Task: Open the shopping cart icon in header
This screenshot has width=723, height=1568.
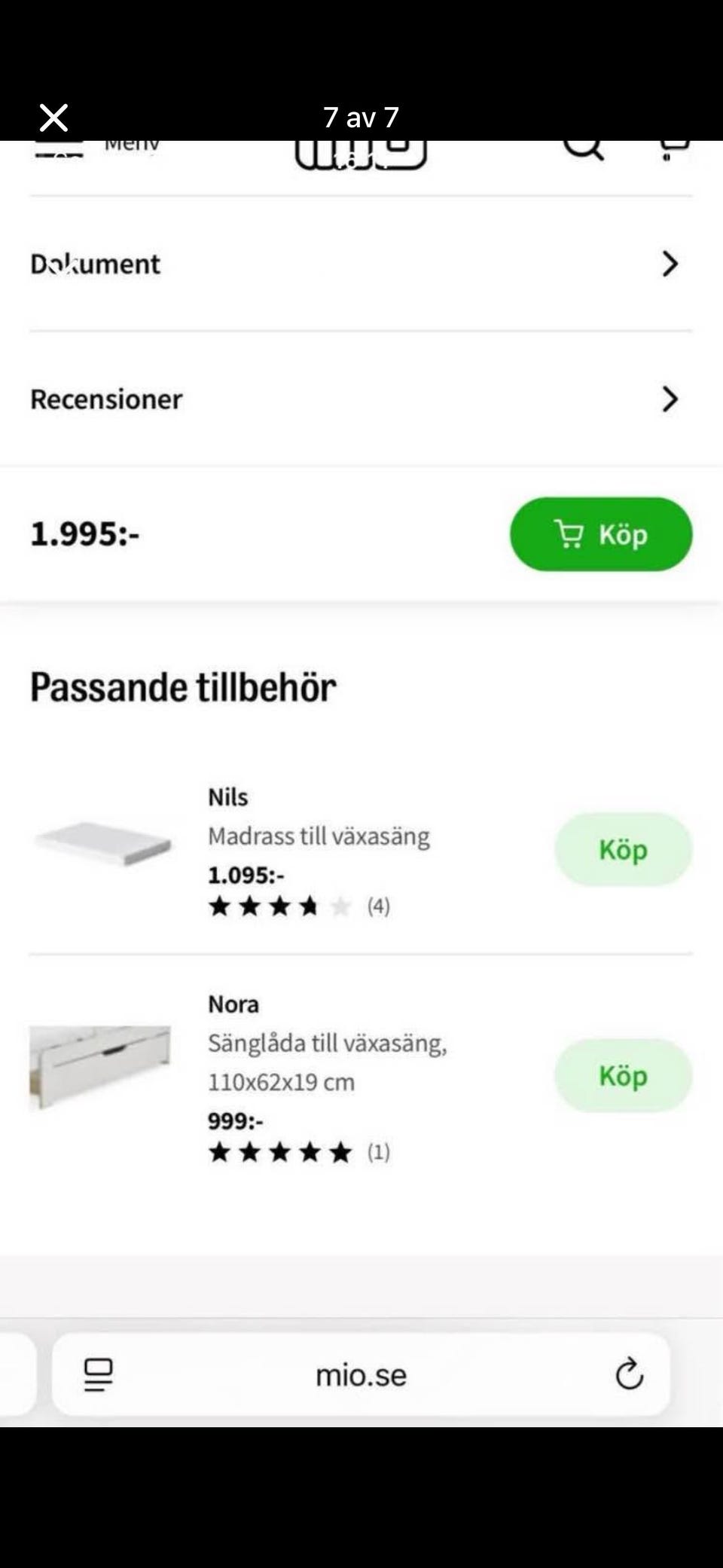Action: tap(673, 149)
